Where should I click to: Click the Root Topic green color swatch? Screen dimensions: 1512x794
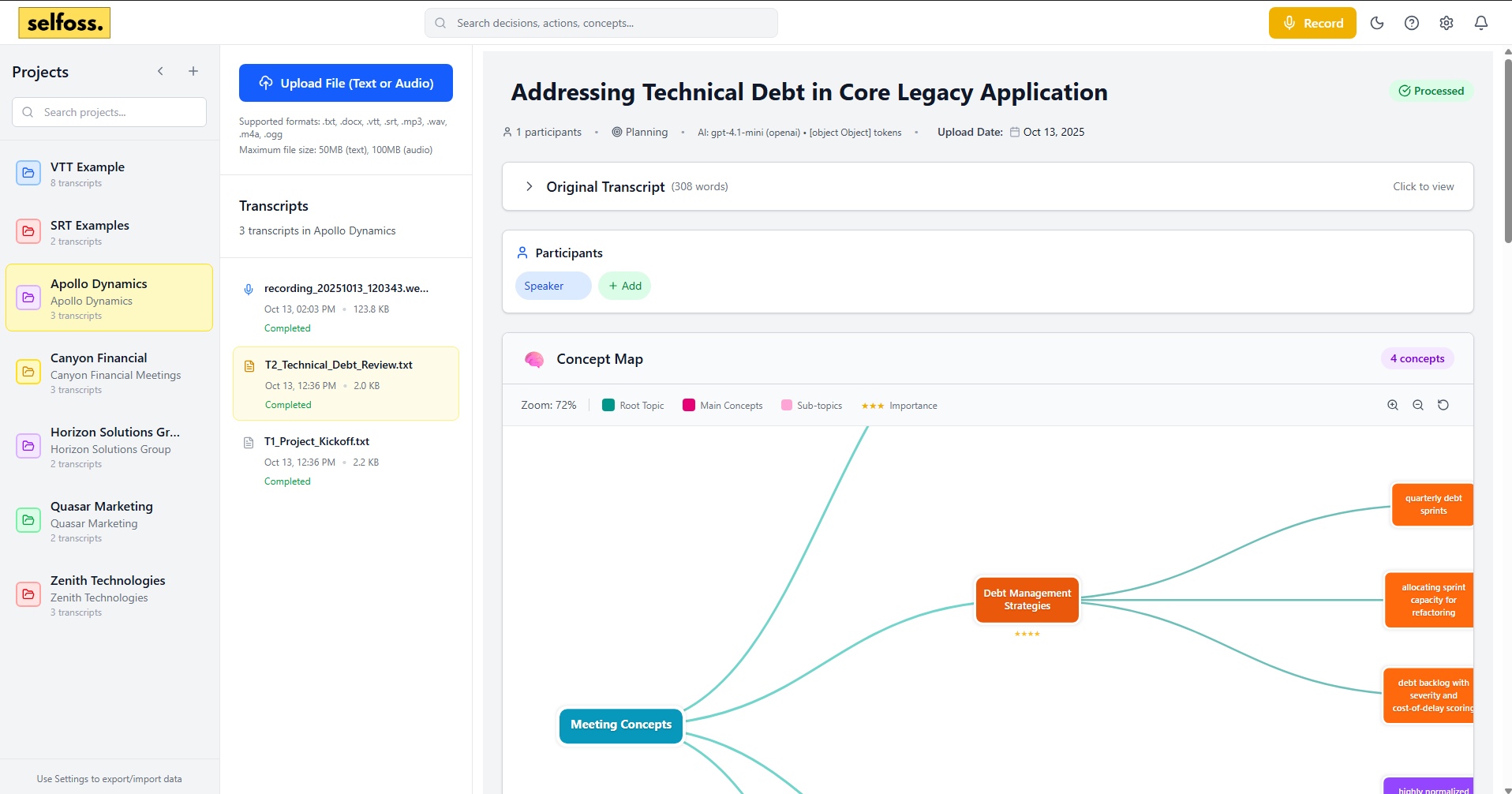pos(608,405)
